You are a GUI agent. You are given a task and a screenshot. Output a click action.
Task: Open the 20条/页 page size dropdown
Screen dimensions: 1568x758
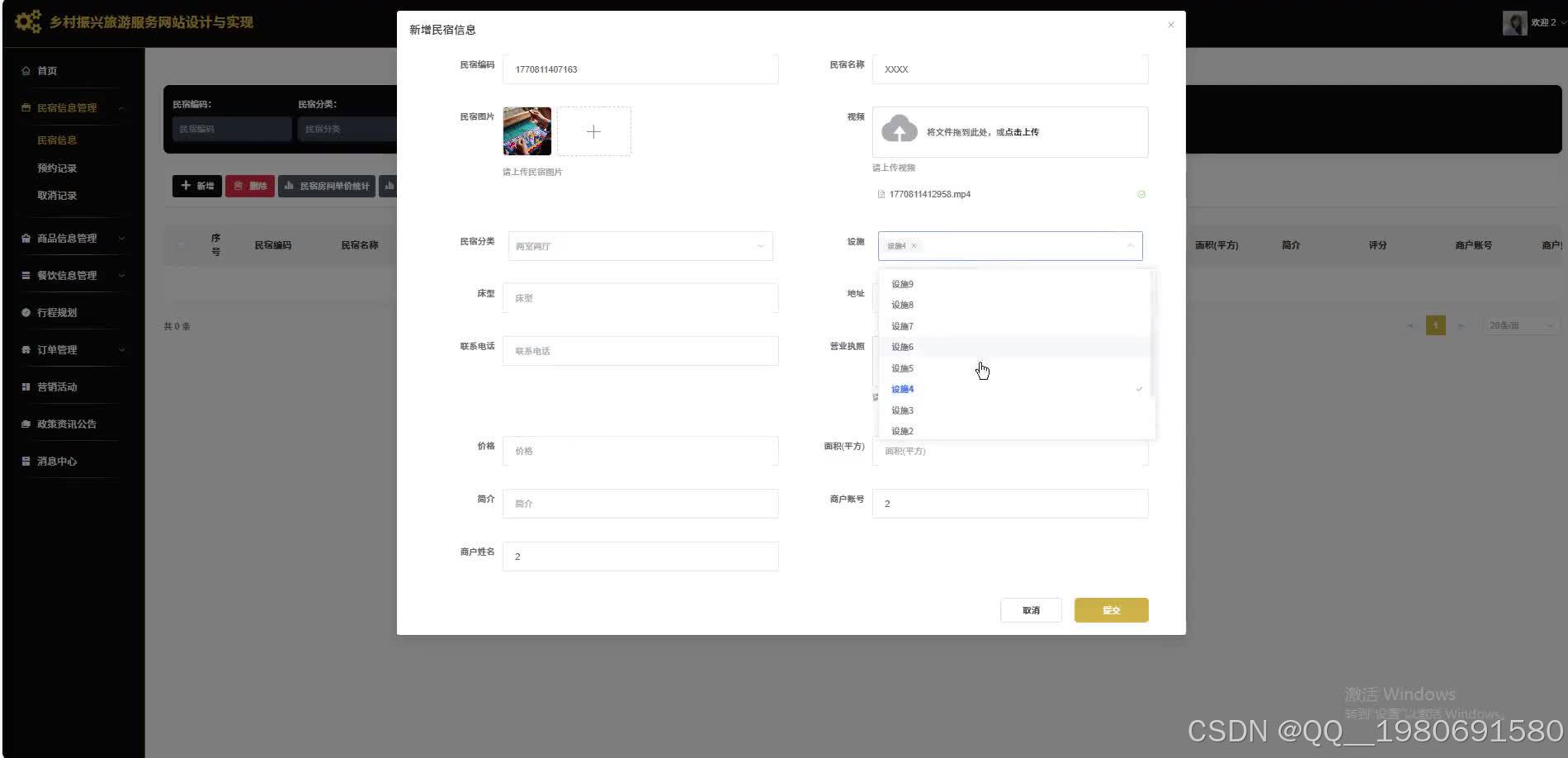click(x=1521, y=326)
